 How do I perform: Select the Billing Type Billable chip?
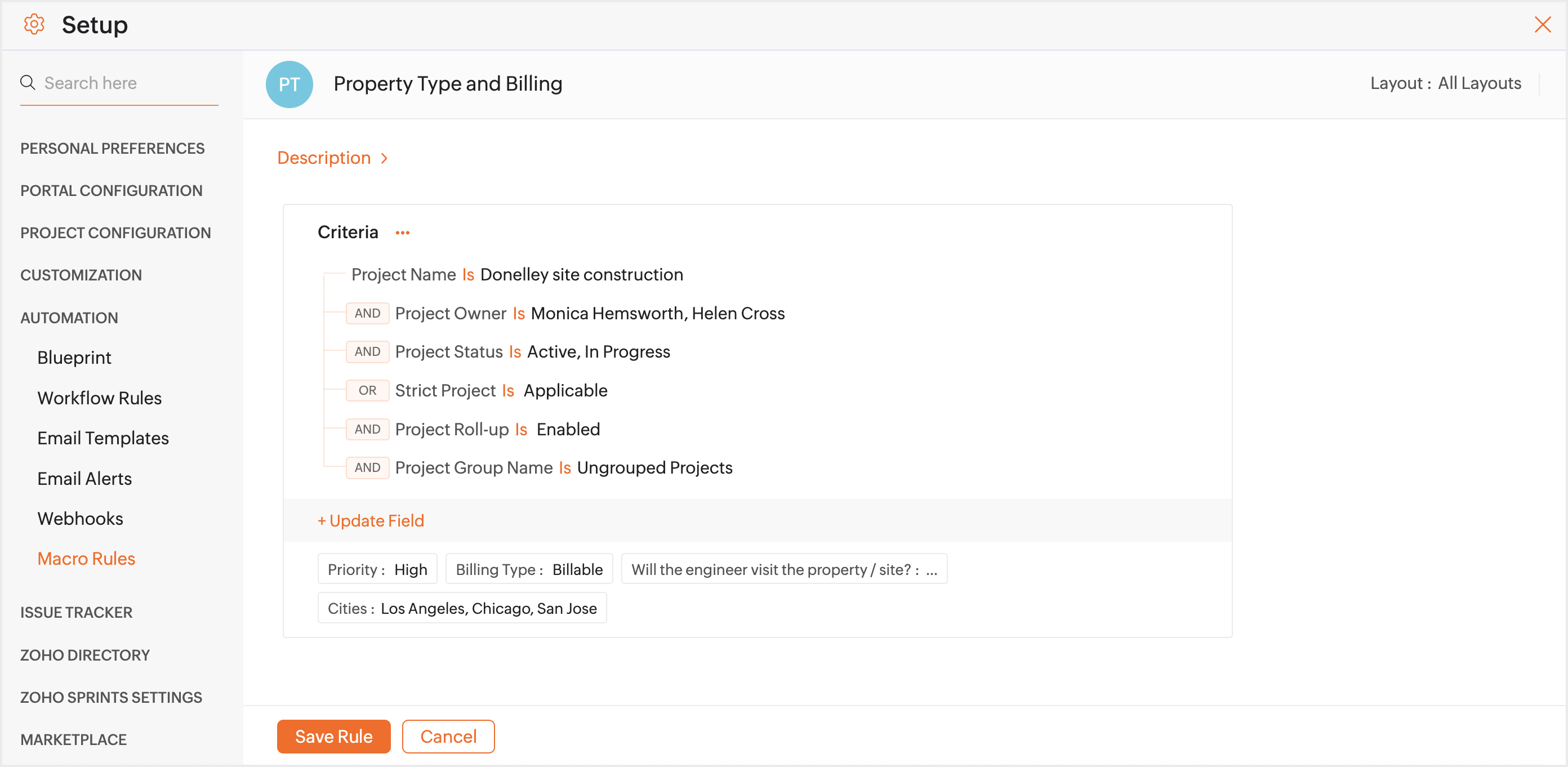(529, 569)
